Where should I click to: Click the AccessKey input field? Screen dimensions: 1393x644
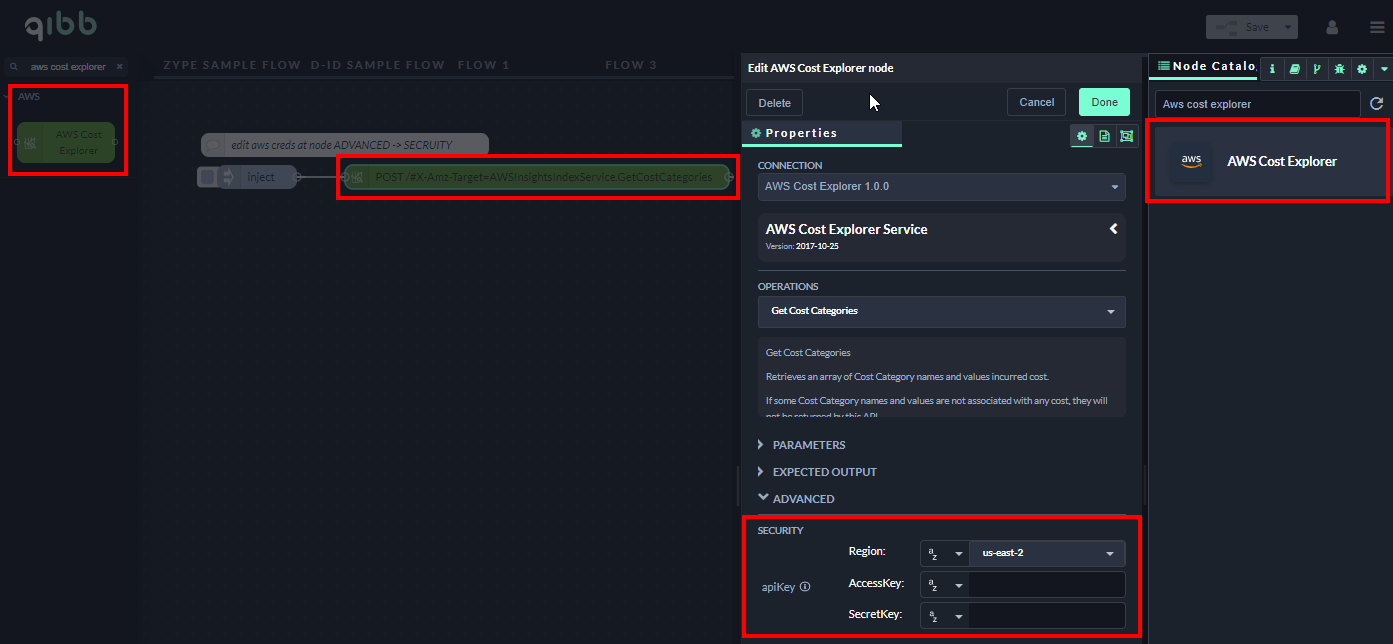pos(1046,585)
